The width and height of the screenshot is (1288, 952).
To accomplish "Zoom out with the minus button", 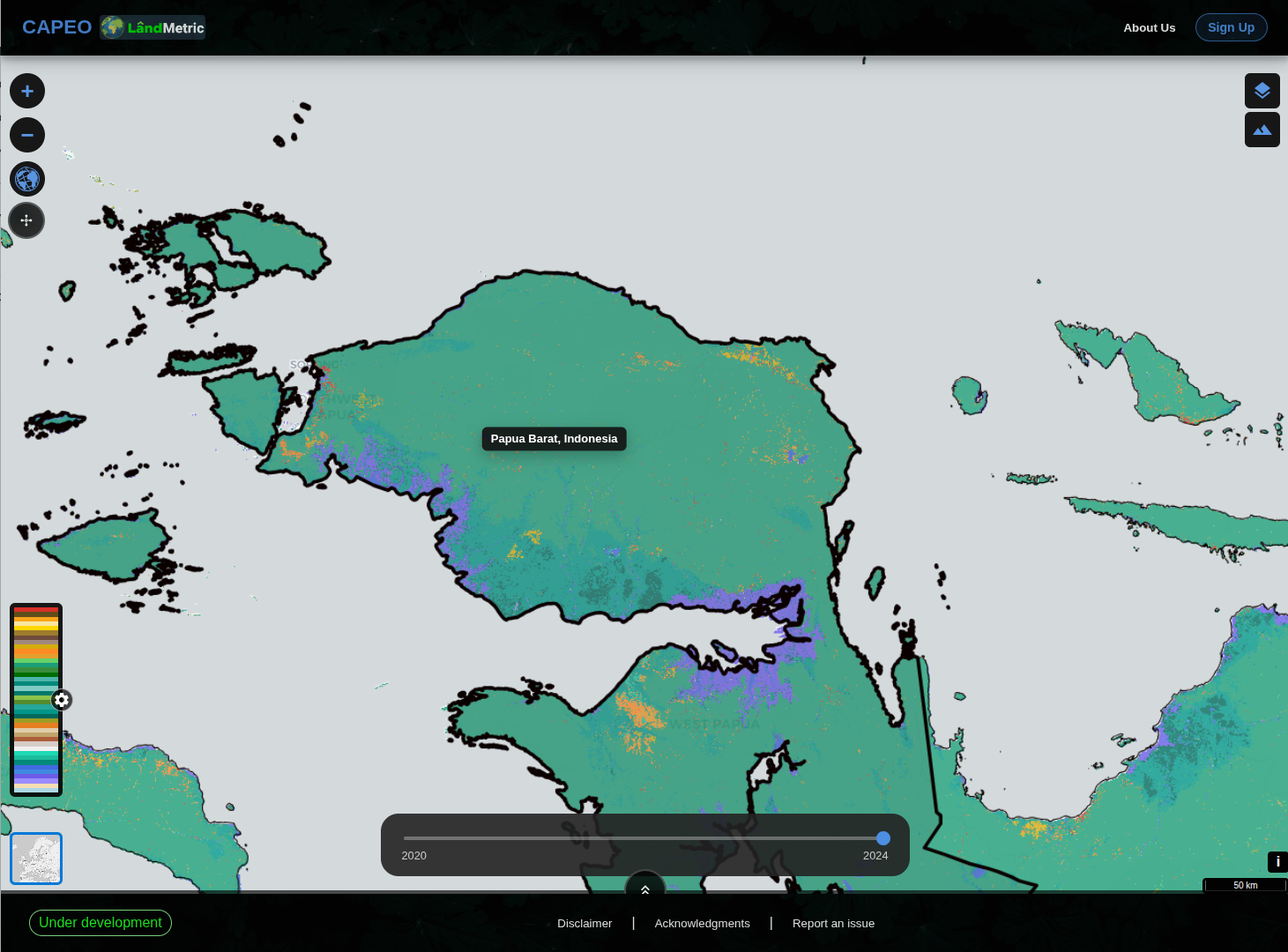I will [x=27, y=135].
